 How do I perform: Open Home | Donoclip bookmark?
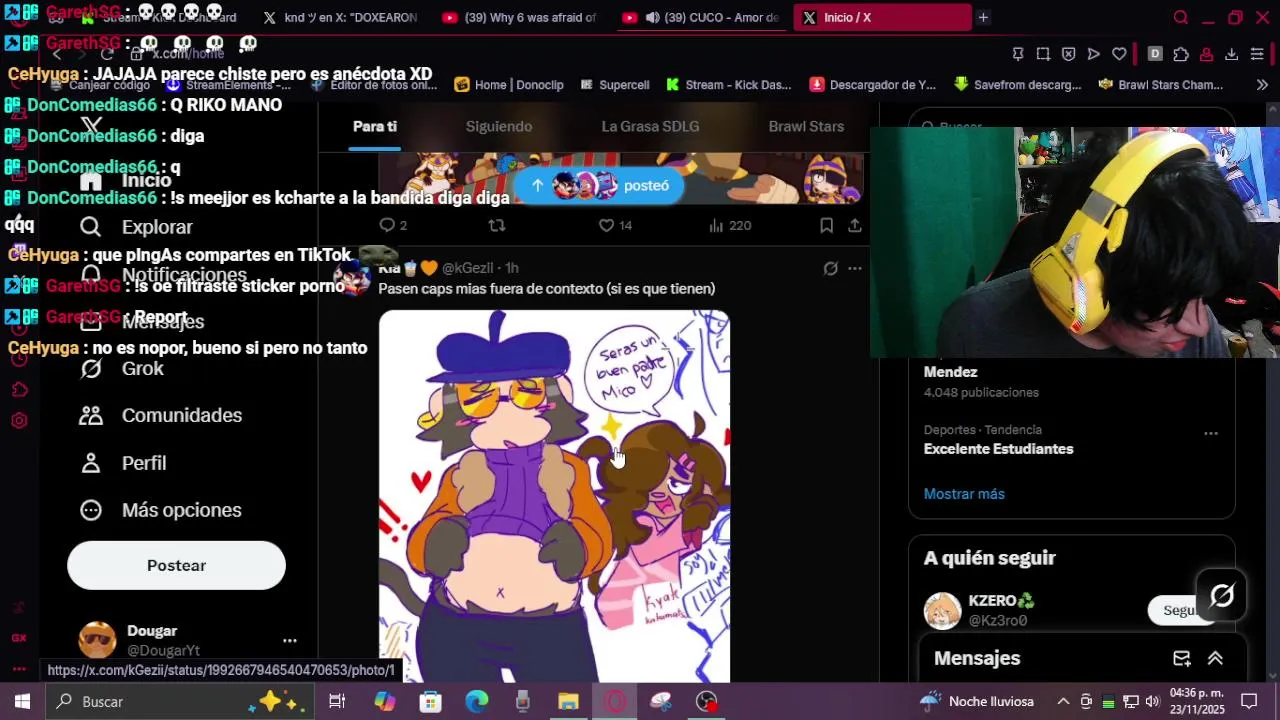click(509, 85)
